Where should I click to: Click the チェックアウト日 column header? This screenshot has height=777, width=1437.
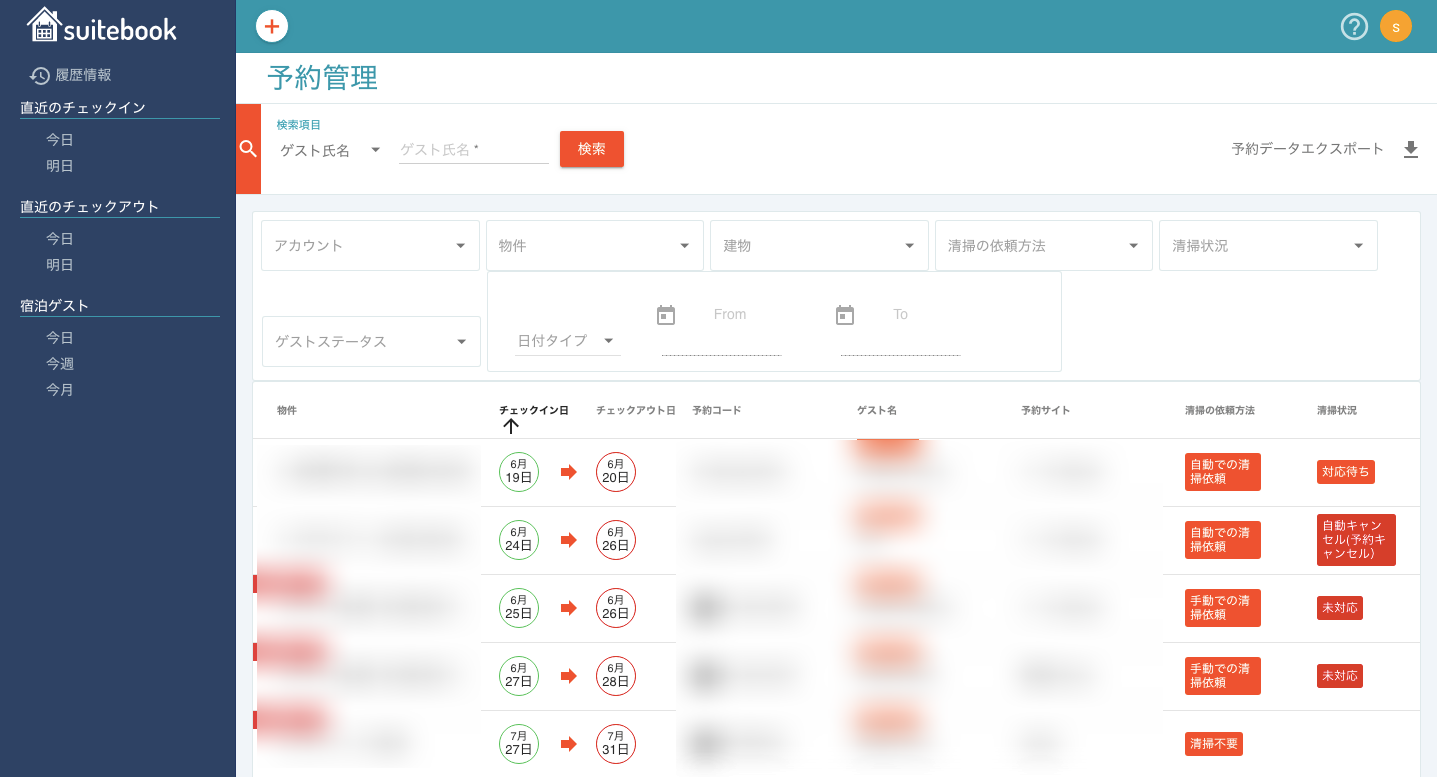(636, 411)
